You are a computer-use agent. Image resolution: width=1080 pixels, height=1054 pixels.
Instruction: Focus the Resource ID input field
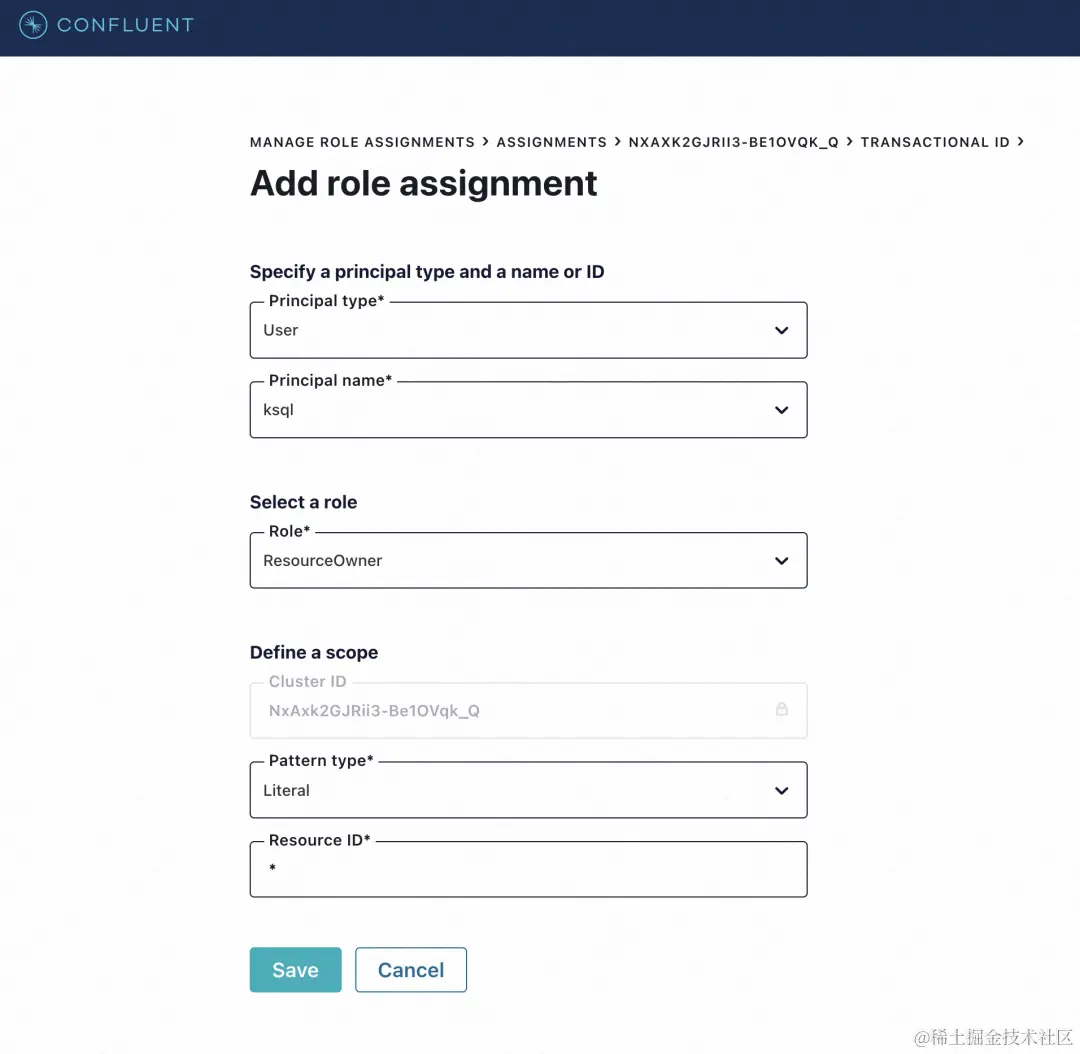click(x=528, y=869)
